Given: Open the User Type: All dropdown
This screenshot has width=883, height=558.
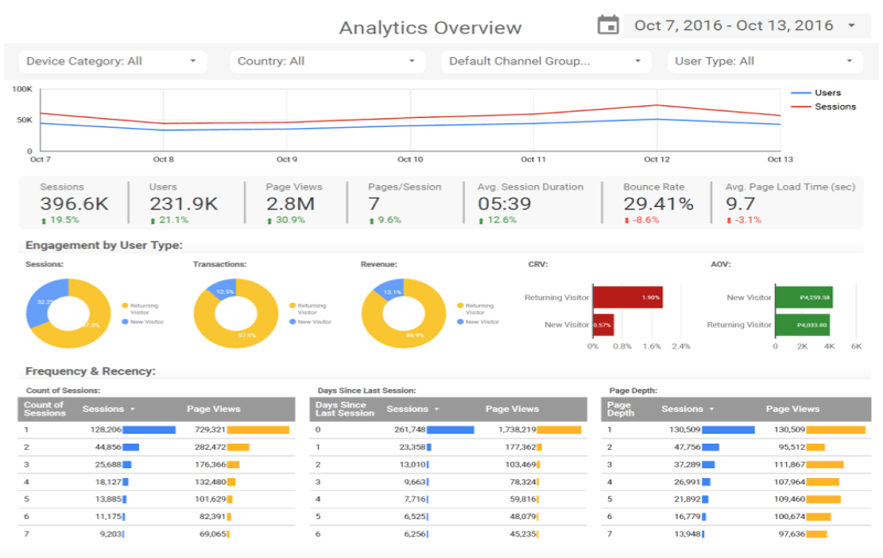Looking at the screenshot, I should pyautogui.click(x=765, y=61).
